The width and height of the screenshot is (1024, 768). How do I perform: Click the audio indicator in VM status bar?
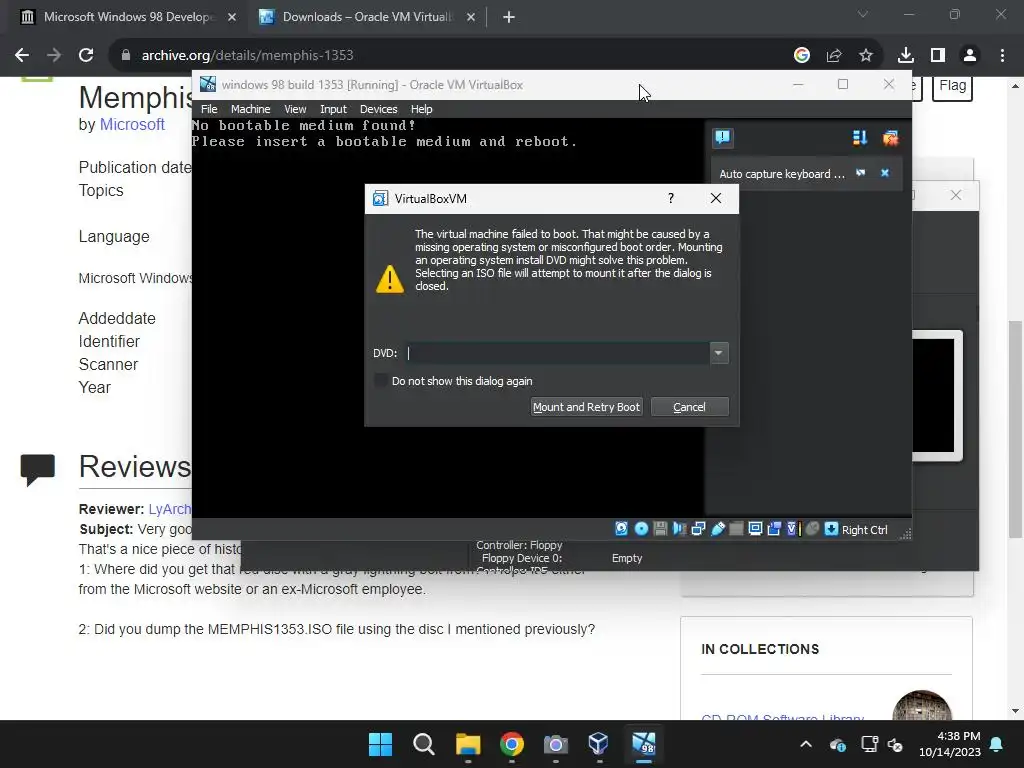pos(679,529)
